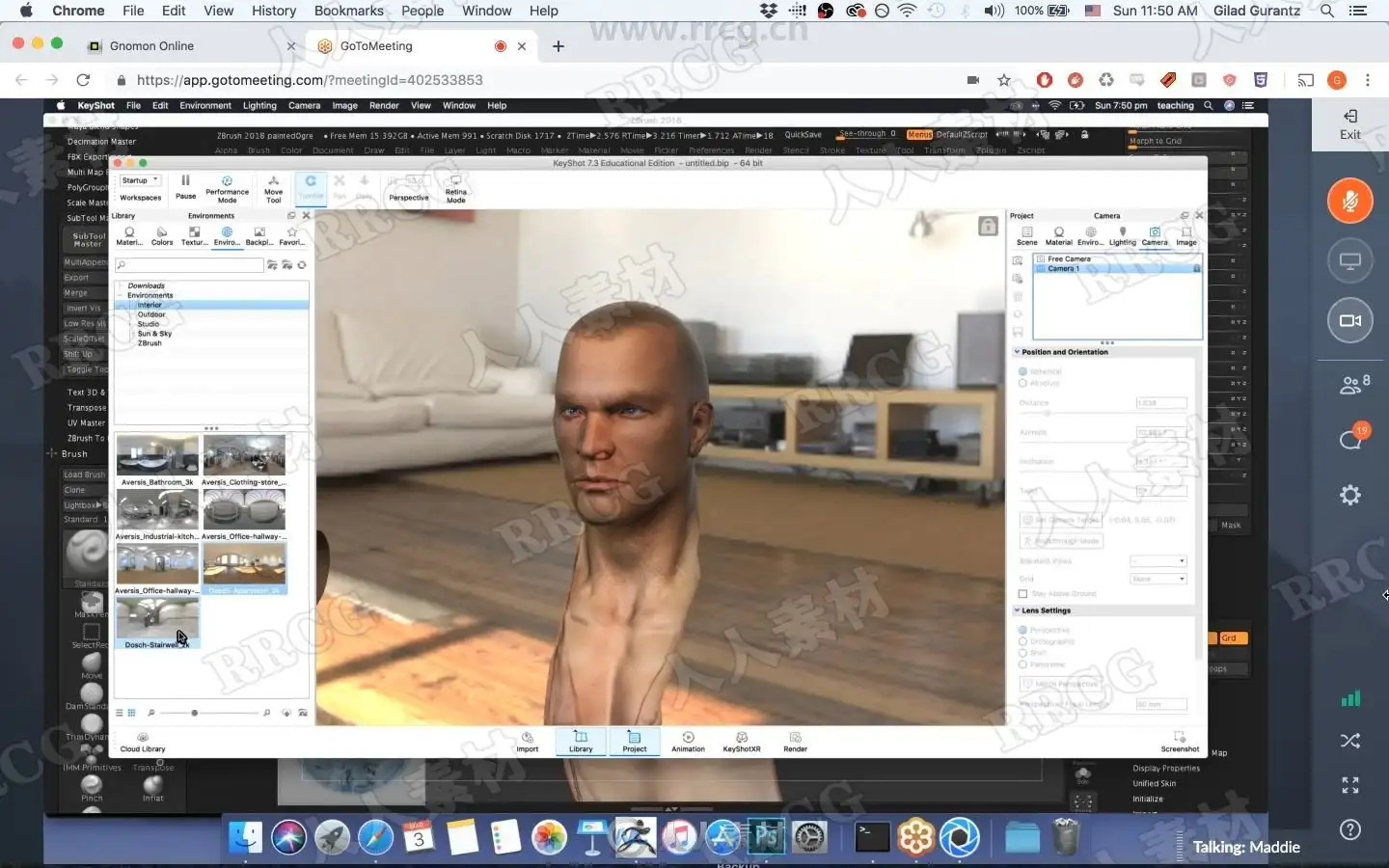Open the Textures library tab
1389x868 pixels.
pos(194,236)
